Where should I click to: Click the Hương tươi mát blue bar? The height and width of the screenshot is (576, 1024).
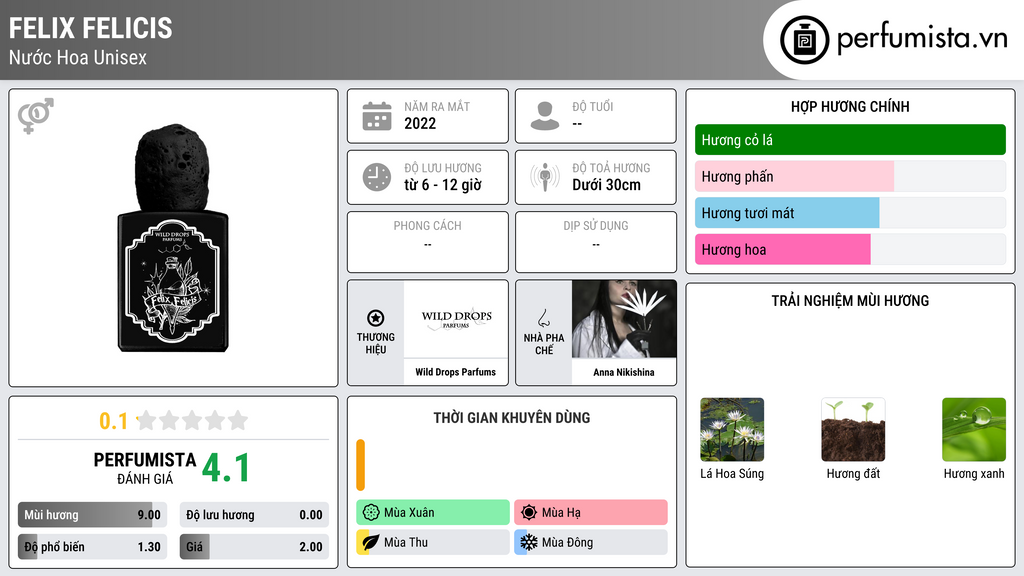coord(787,213)
